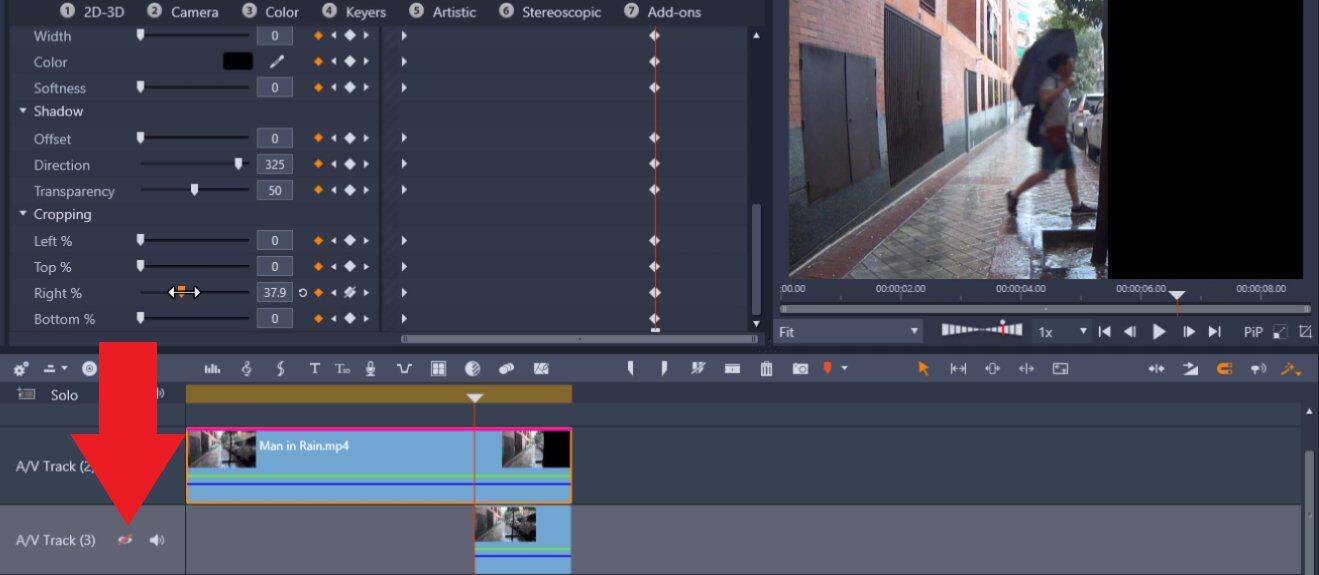Jump to the start of preview
Screen dimensions: 1319x575
pyautogui.click(x=1105, y=331)
